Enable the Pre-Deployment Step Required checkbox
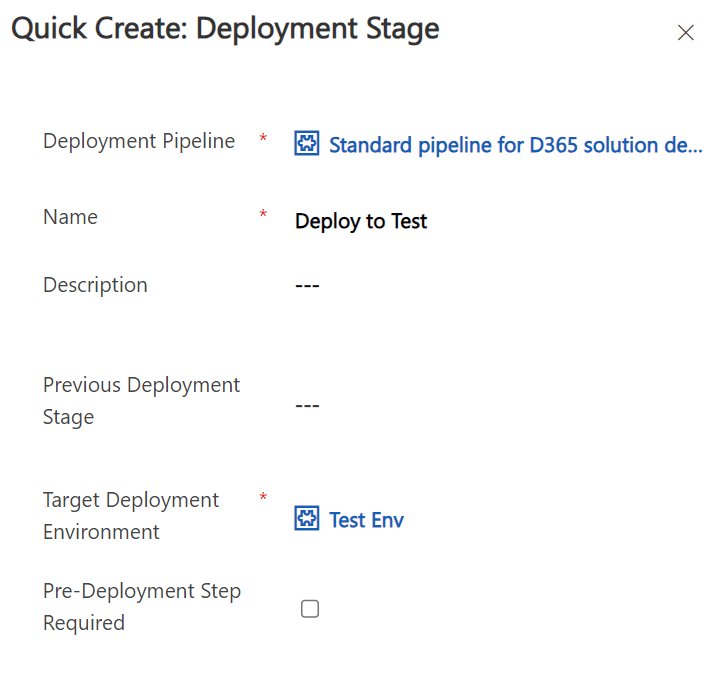 click(x=310, y=609)
